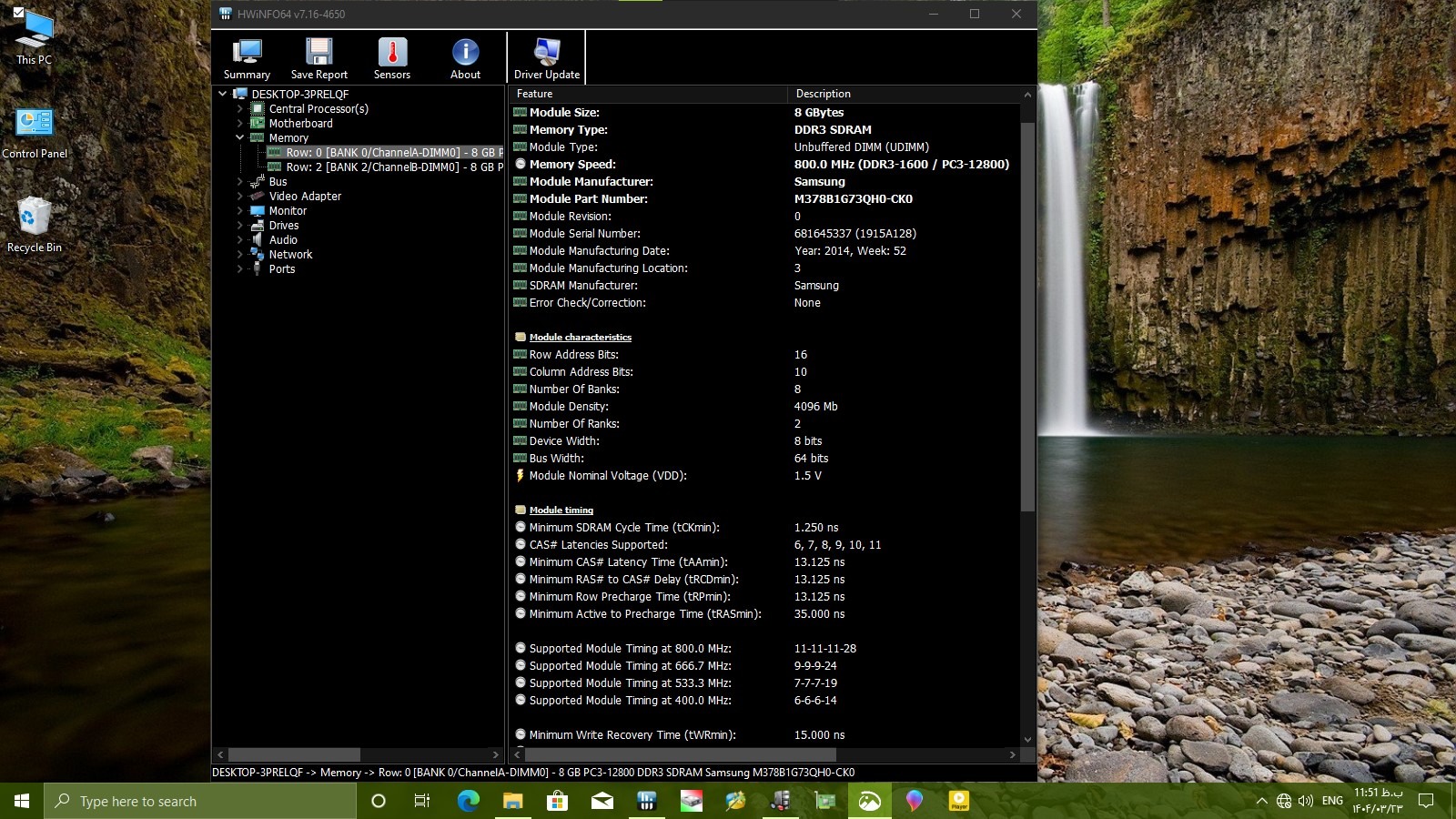Switch the ENG input language indicator
The height and width of the screenshot is (819, 1456).
tap(1332, 801)
